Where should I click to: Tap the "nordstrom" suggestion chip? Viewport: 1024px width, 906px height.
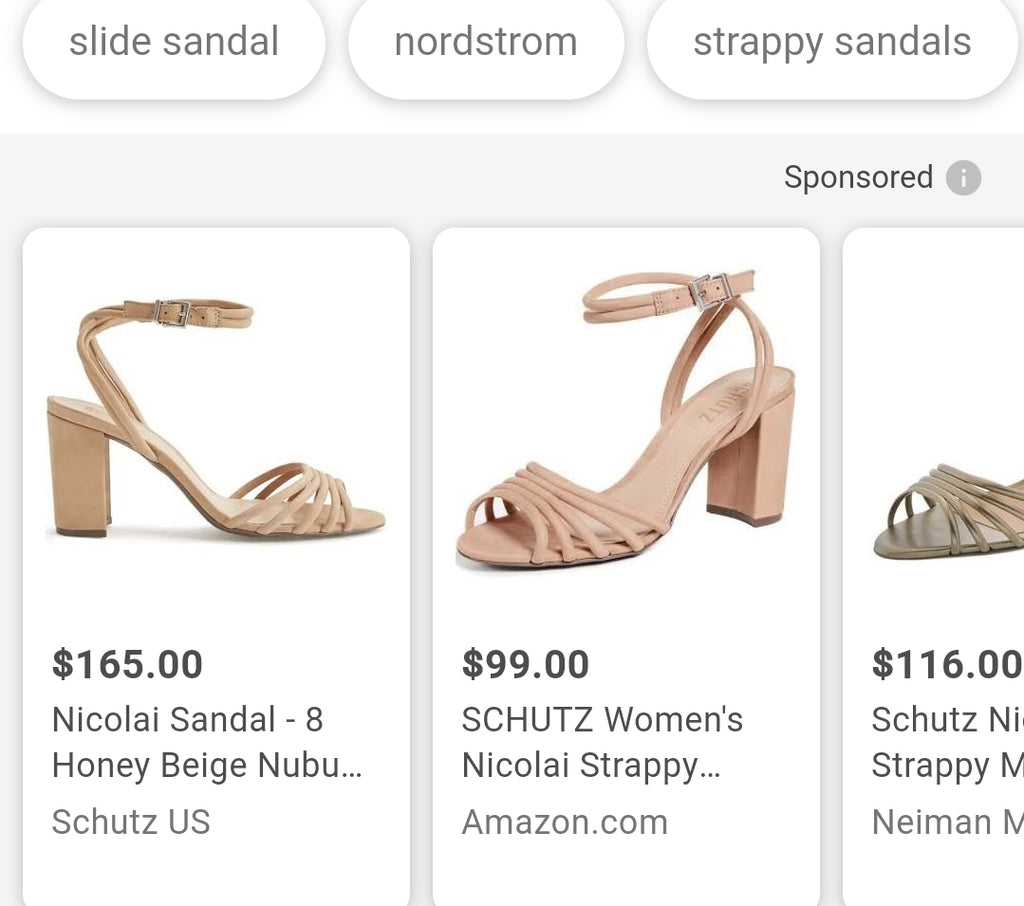tap(486, 42)
